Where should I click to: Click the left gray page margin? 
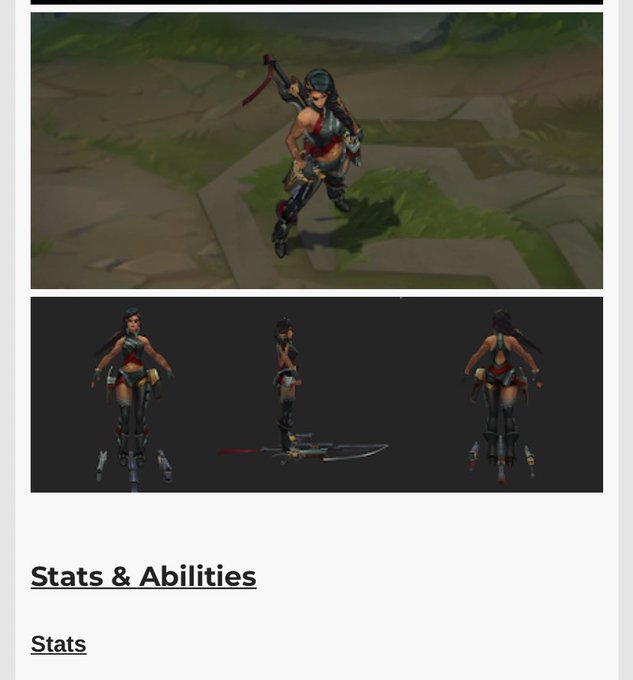click(7, 340)
